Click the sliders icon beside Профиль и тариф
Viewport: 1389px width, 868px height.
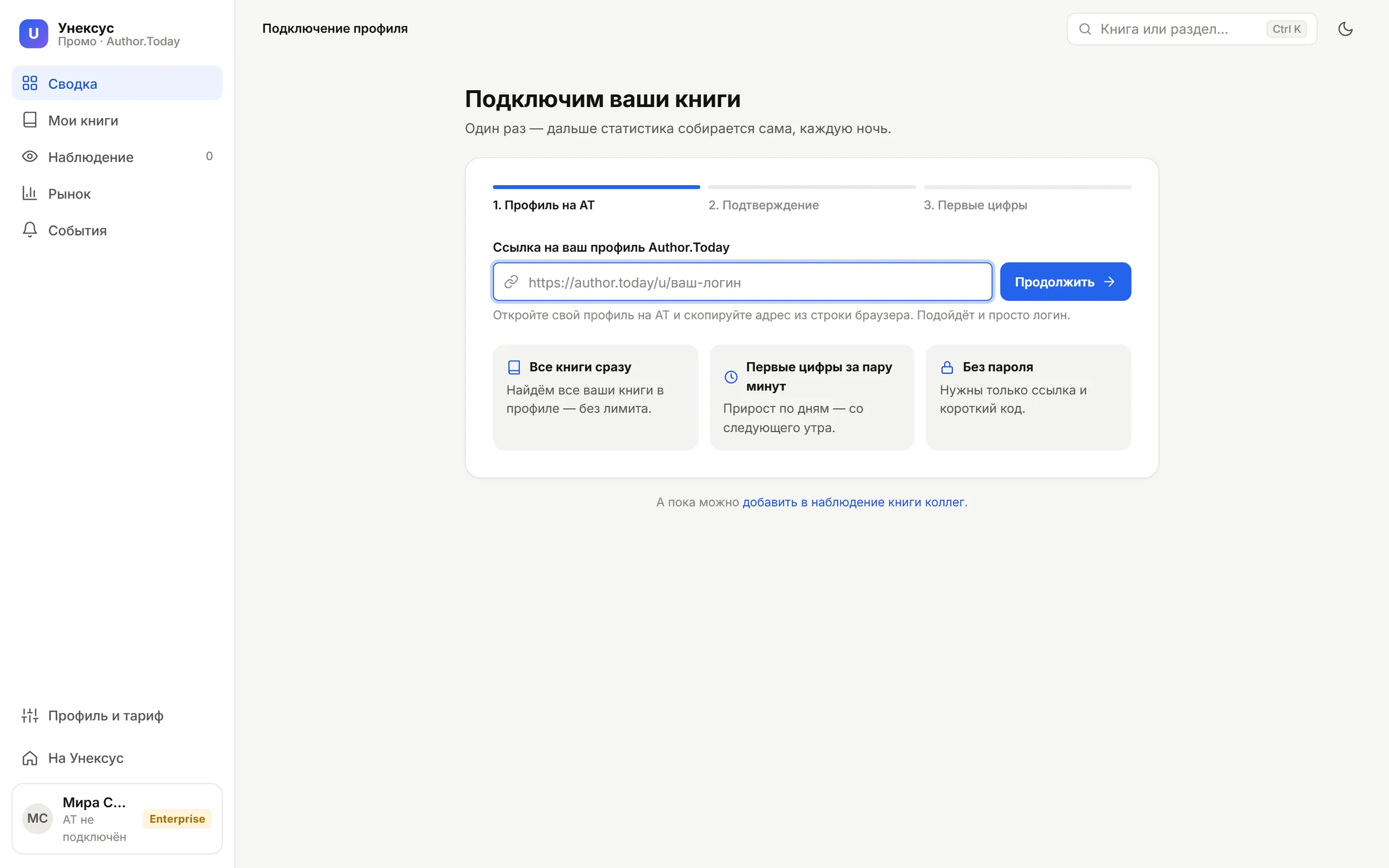[30, 716]
